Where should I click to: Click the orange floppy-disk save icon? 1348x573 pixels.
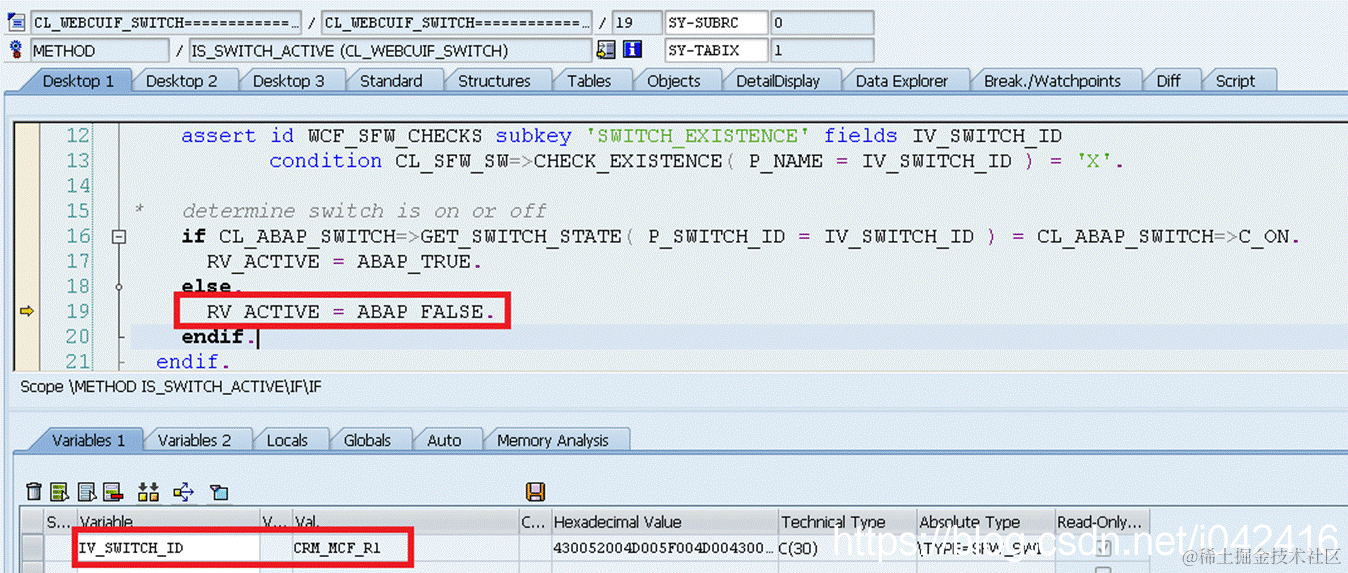[535, 491]
